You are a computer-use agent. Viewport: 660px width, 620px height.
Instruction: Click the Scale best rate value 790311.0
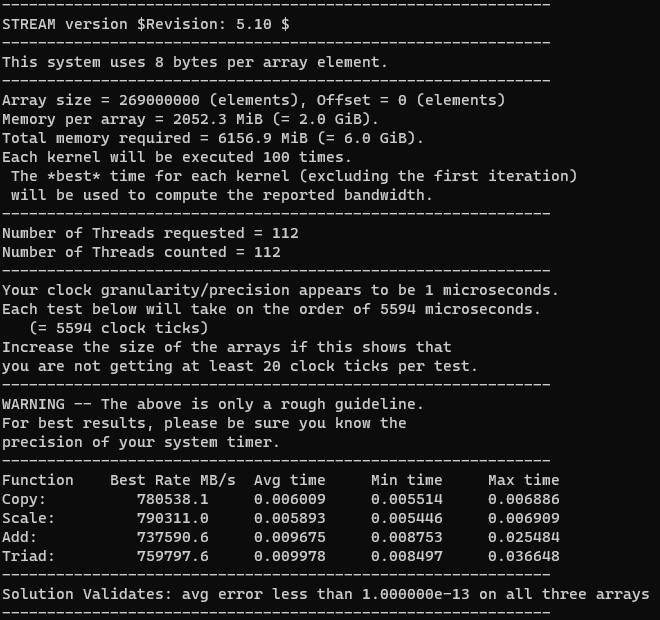(172, 519)
